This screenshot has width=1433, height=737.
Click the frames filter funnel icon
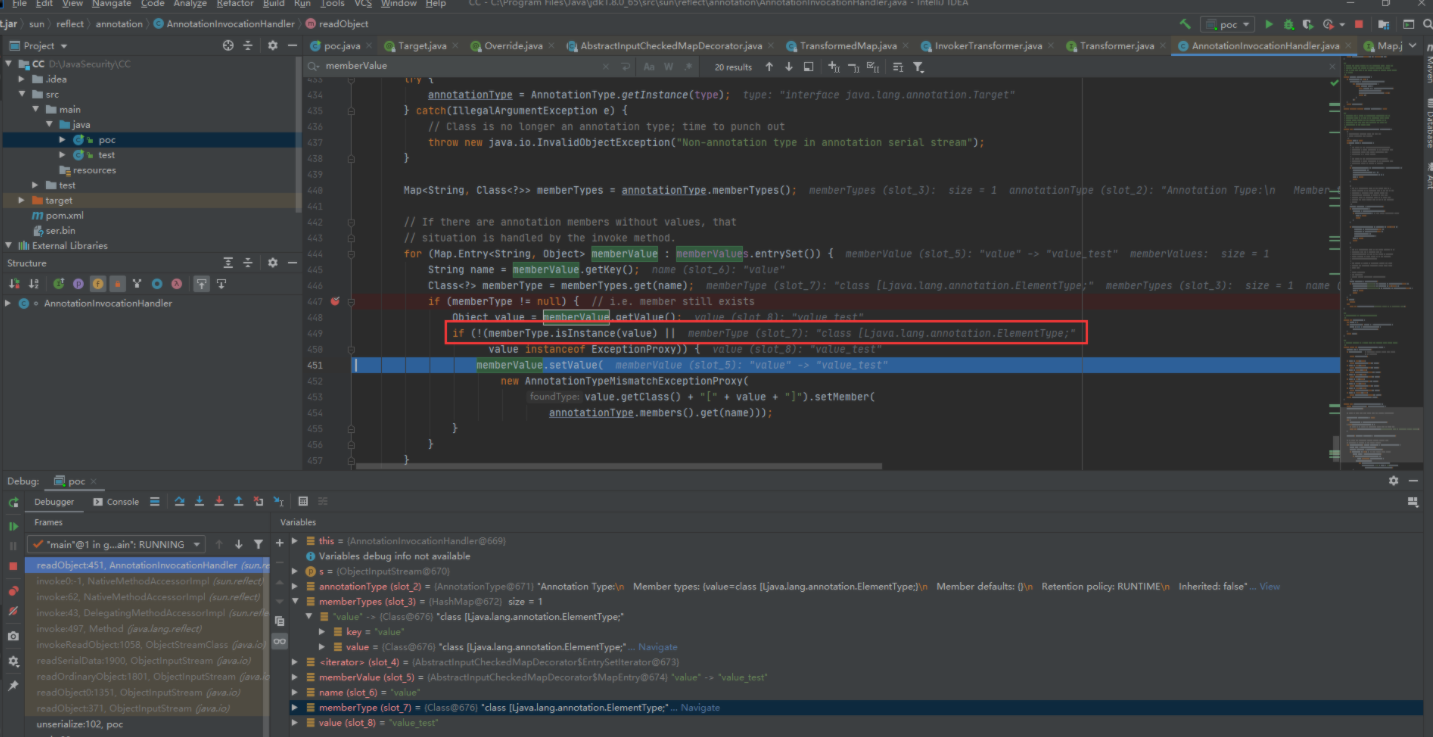258,544
